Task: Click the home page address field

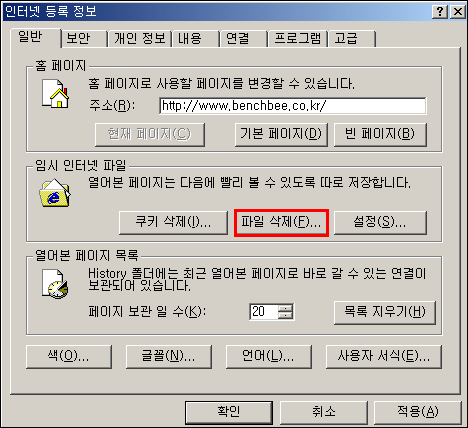Action: pyautogui.click(x=293, y=106)
